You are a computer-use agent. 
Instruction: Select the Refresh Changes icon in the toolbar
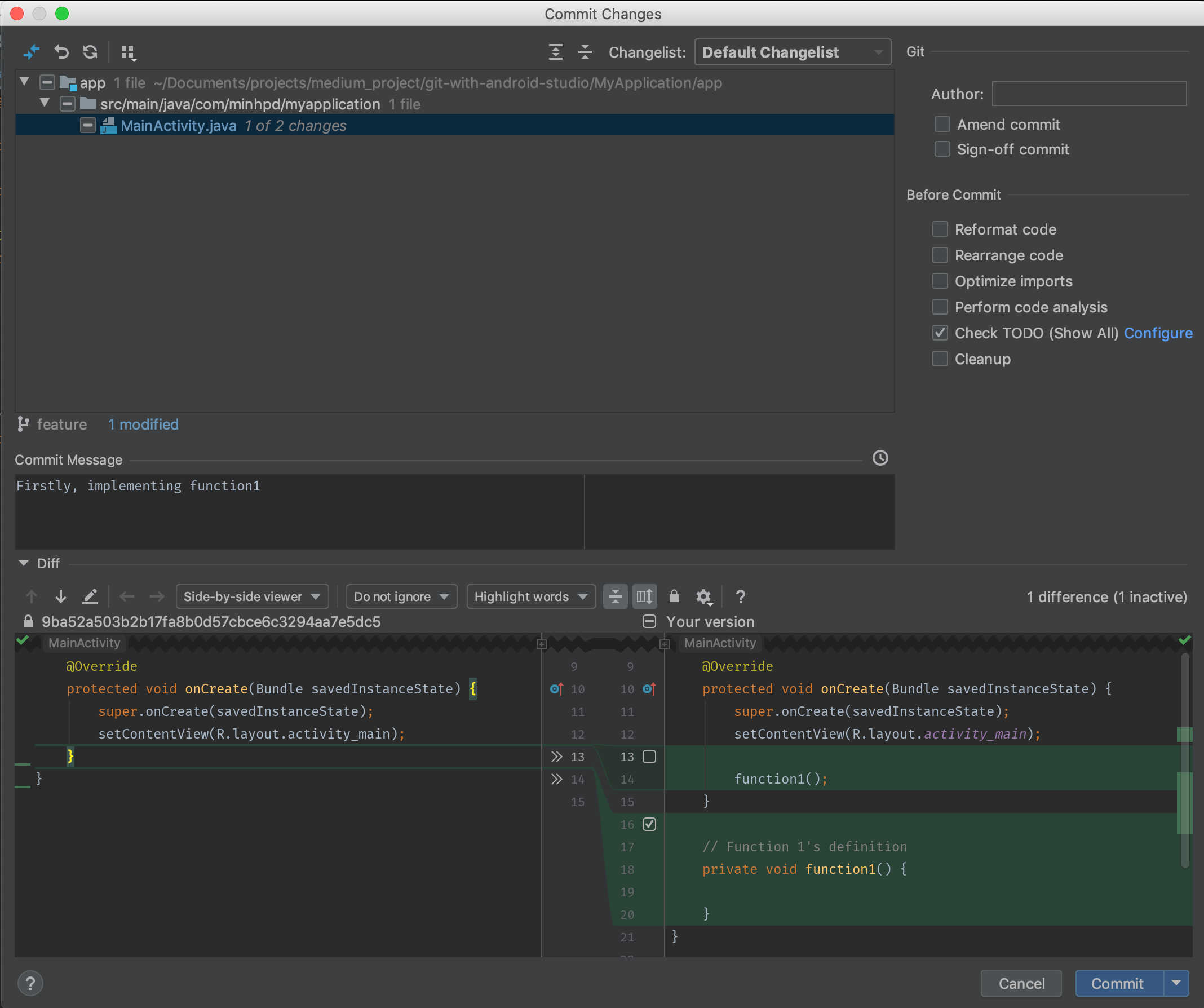pos(90,52)
